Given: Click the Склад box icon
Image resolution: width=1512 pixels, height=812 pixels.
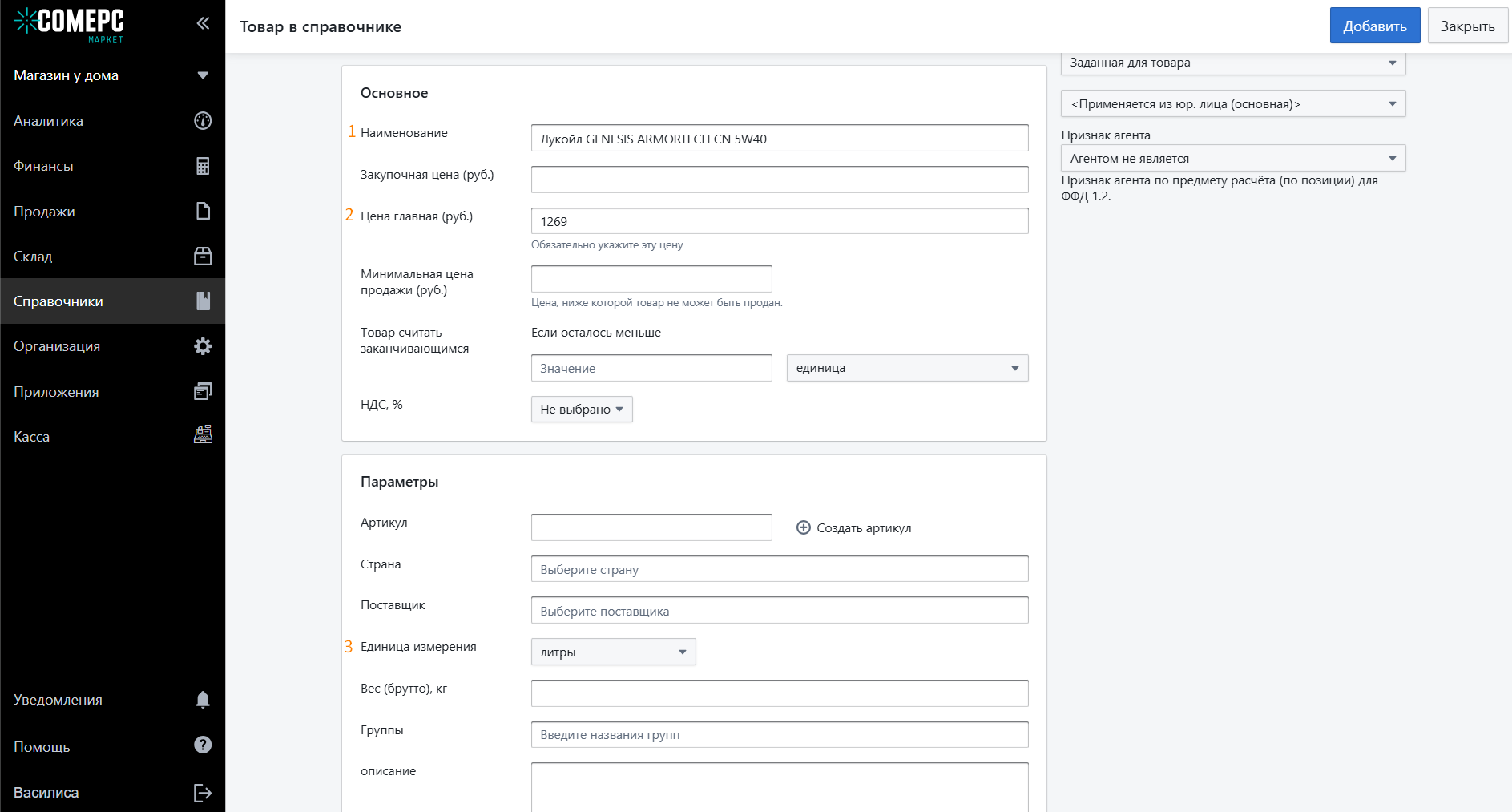Looking at the screenshot, I should point(203,256).
